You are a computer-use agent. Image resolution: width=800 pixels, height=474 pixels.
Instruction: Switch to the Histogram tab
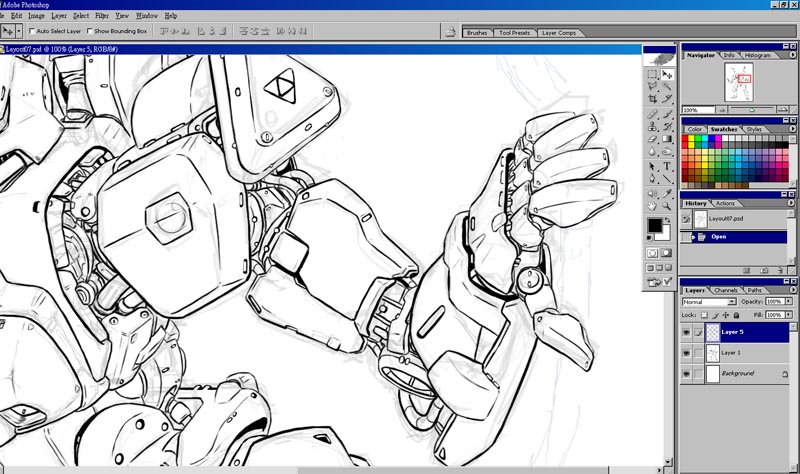[757, 55]
